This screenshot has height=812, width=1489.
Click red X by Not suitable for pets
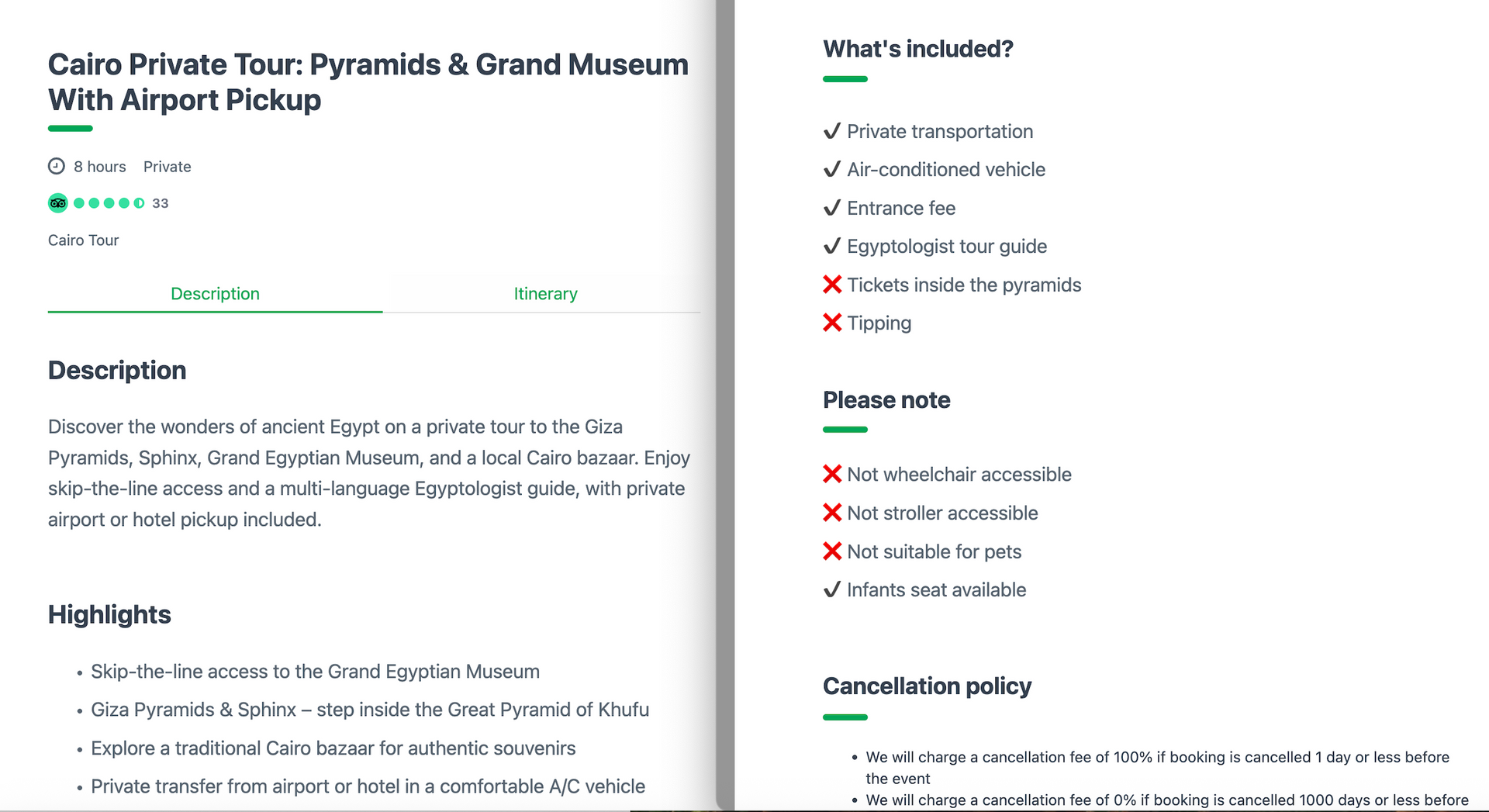pos(832,551)
